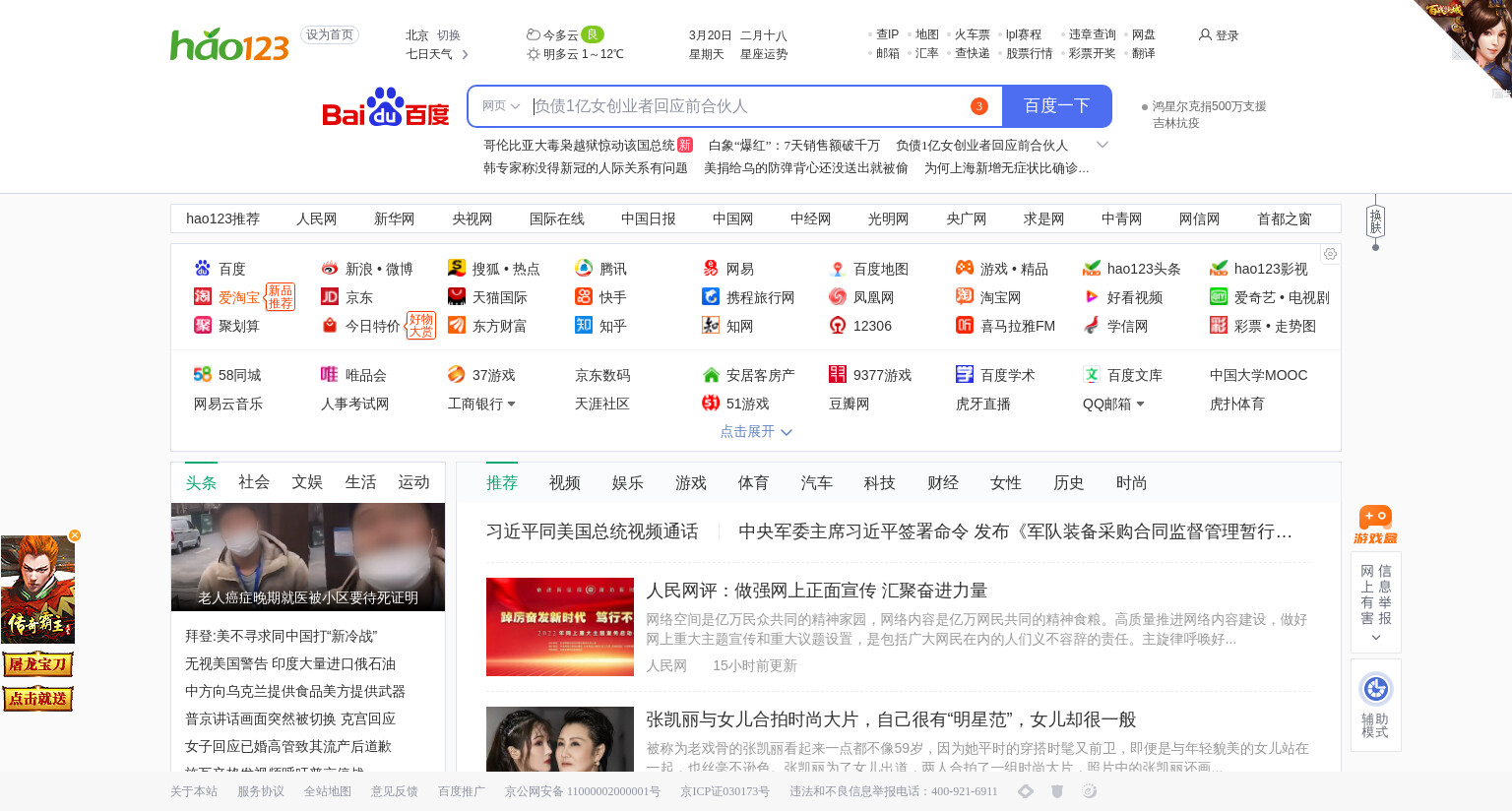The height and width of the screenshot is (811, 1512).
Task: Click the hao123 logo
Action: [x=229, y=44]
